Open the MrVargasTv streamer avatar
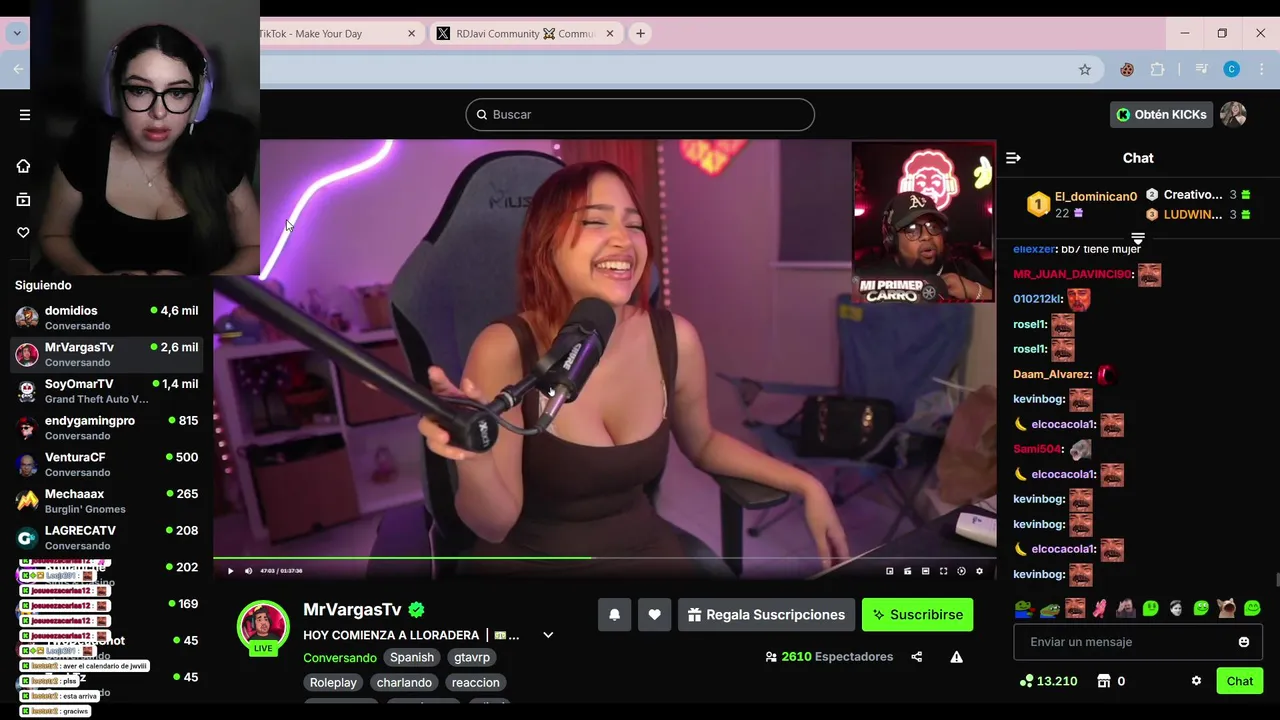 point(263,626)
